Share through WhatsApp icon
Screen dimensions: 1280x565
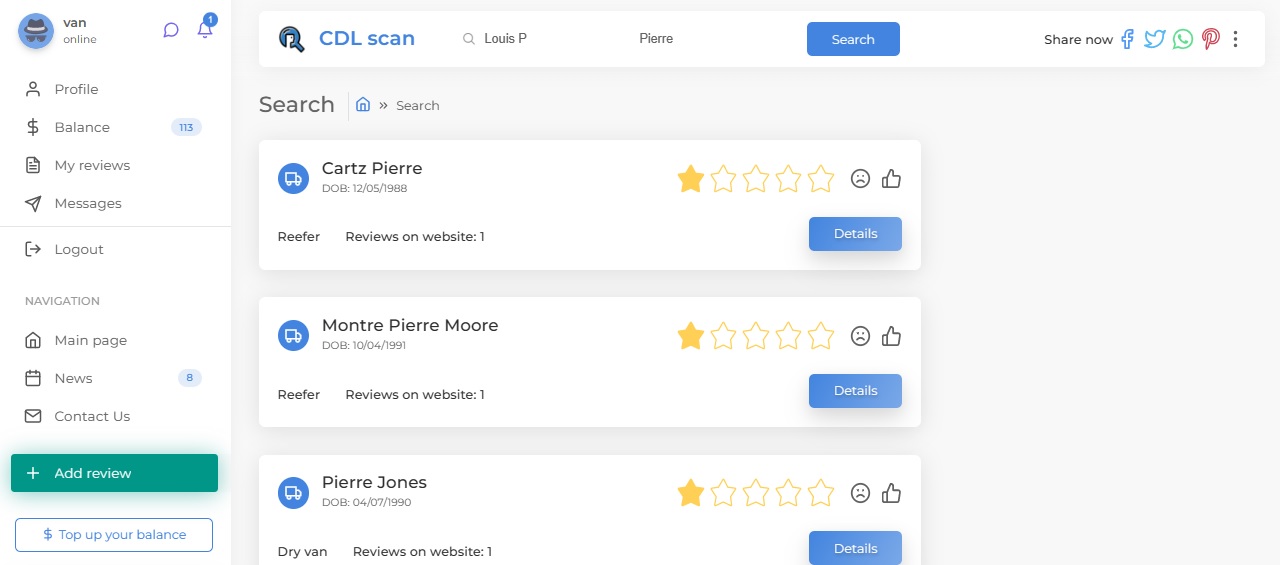point(1183,39)
